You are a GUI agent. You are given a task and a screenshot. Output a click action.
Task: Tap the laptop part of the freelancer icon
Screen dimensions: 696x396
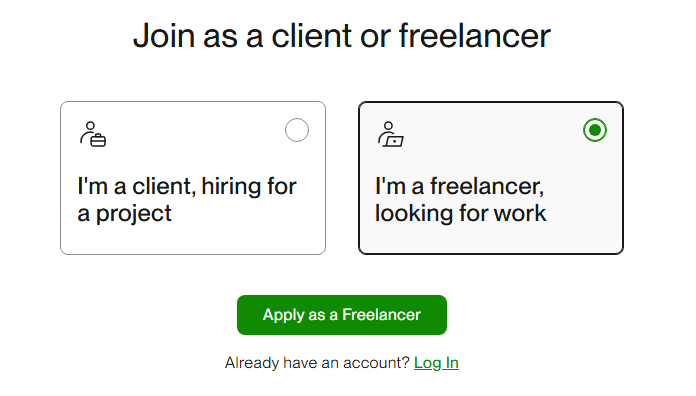(x=394, y=141)
